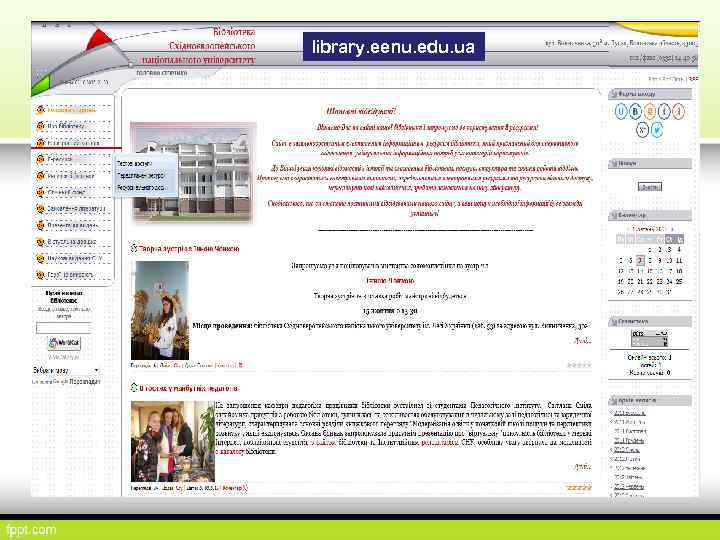Open the 'Віртуальна довідка' sidebar item
Image resolution: width=720 pixels, height=540 pixels.
[x=72, y=242]
